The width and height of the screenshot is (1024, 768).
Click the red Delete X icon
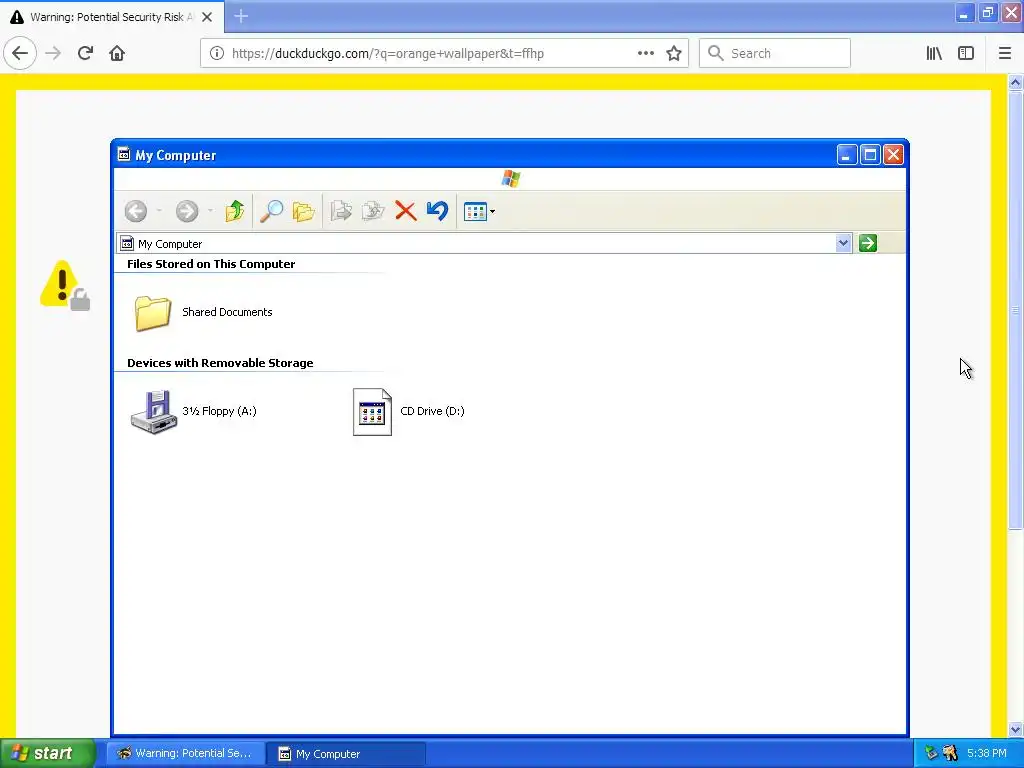pos(406,211)
